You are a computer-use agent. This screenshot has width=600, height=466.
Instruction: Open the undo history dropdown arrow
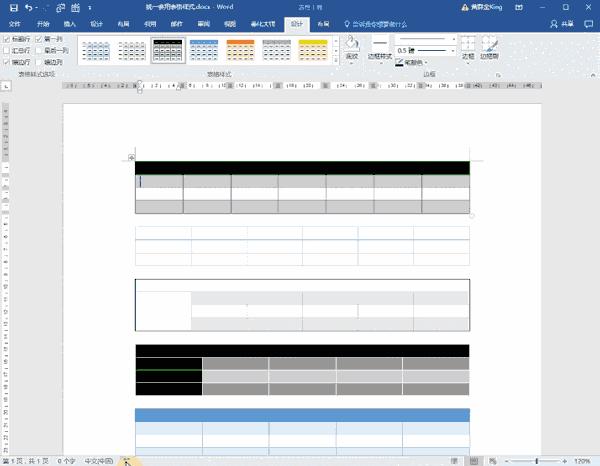37,8
